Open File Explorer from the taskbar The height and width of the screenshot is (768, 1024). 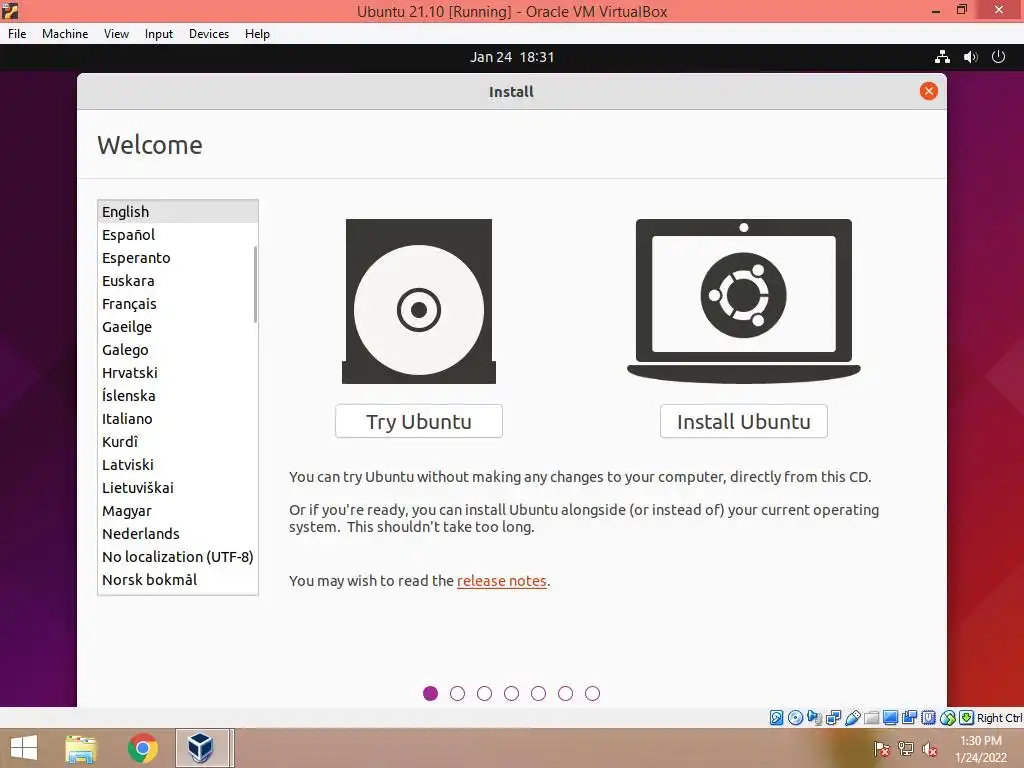81,748
